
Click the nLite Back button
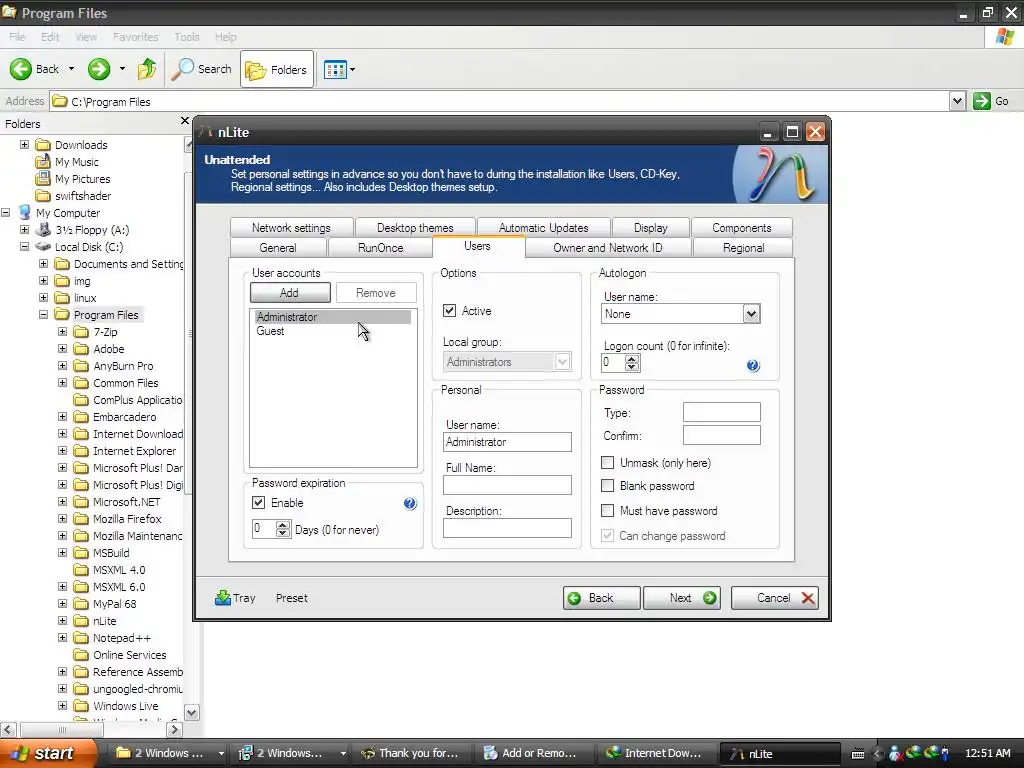[601, 598]
